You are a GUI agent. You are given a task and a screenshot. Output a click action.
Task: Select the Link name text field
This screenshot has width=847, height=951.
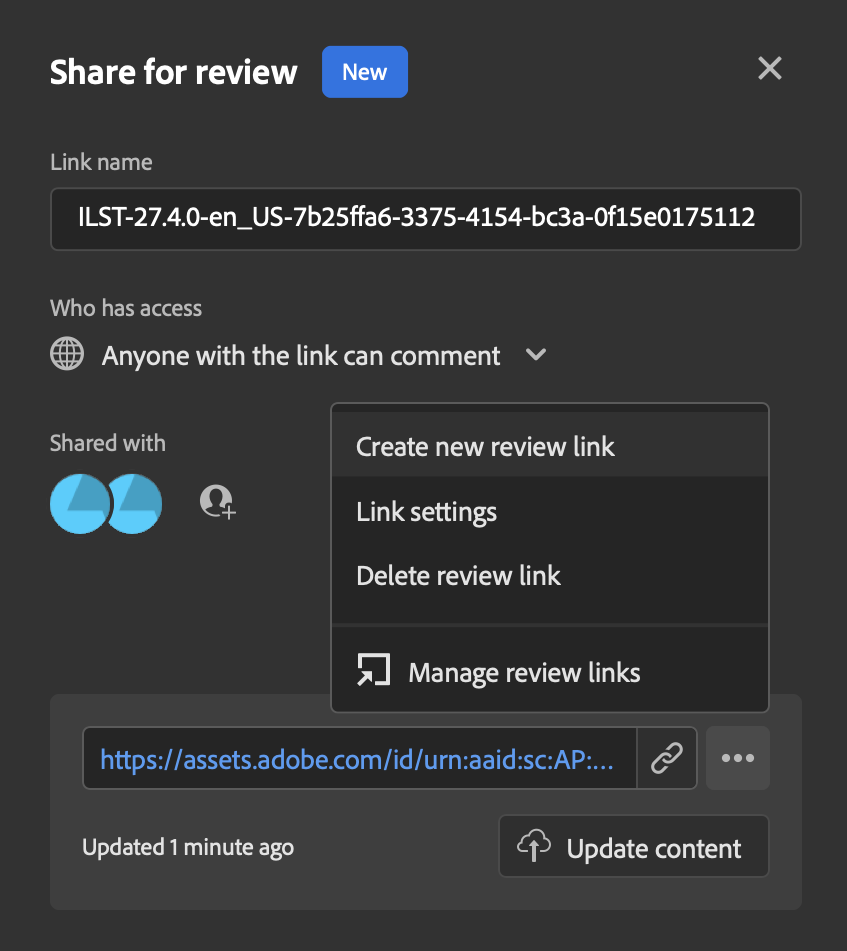pos(425,218)
